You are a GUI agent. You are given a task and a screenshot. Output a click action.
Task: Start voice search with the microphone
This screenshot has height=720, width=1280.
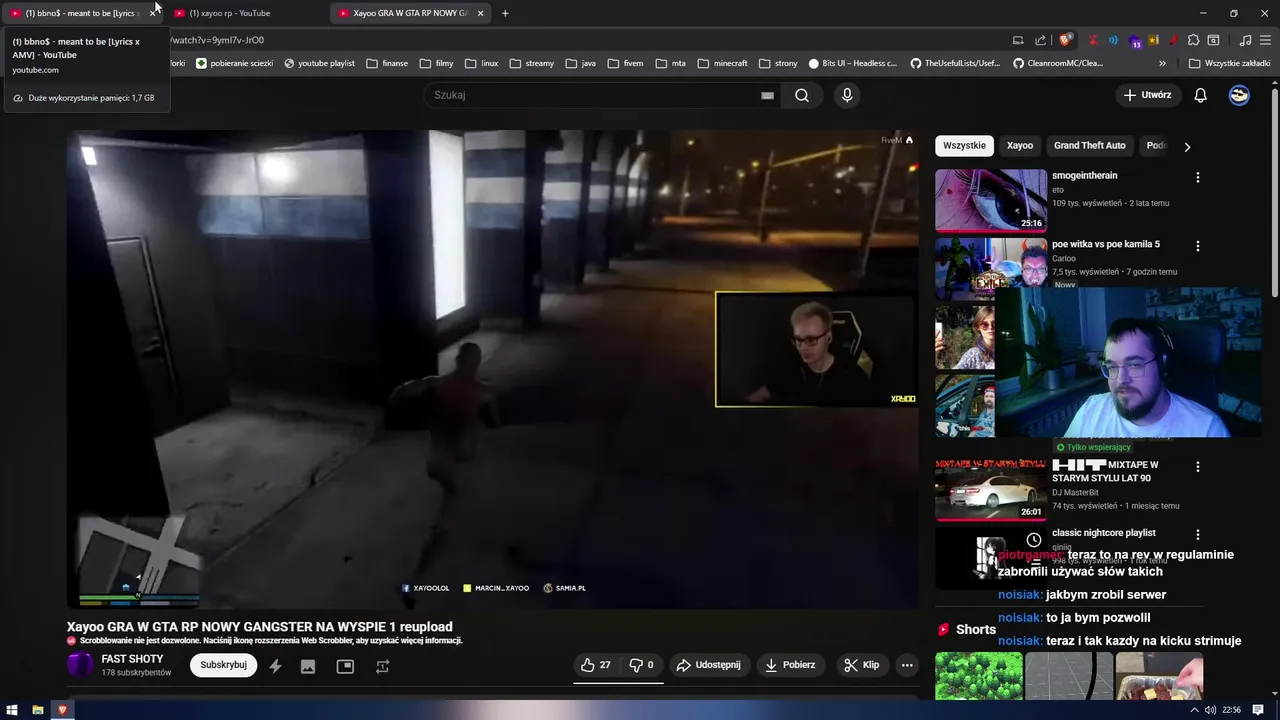(x=847, y=95)
